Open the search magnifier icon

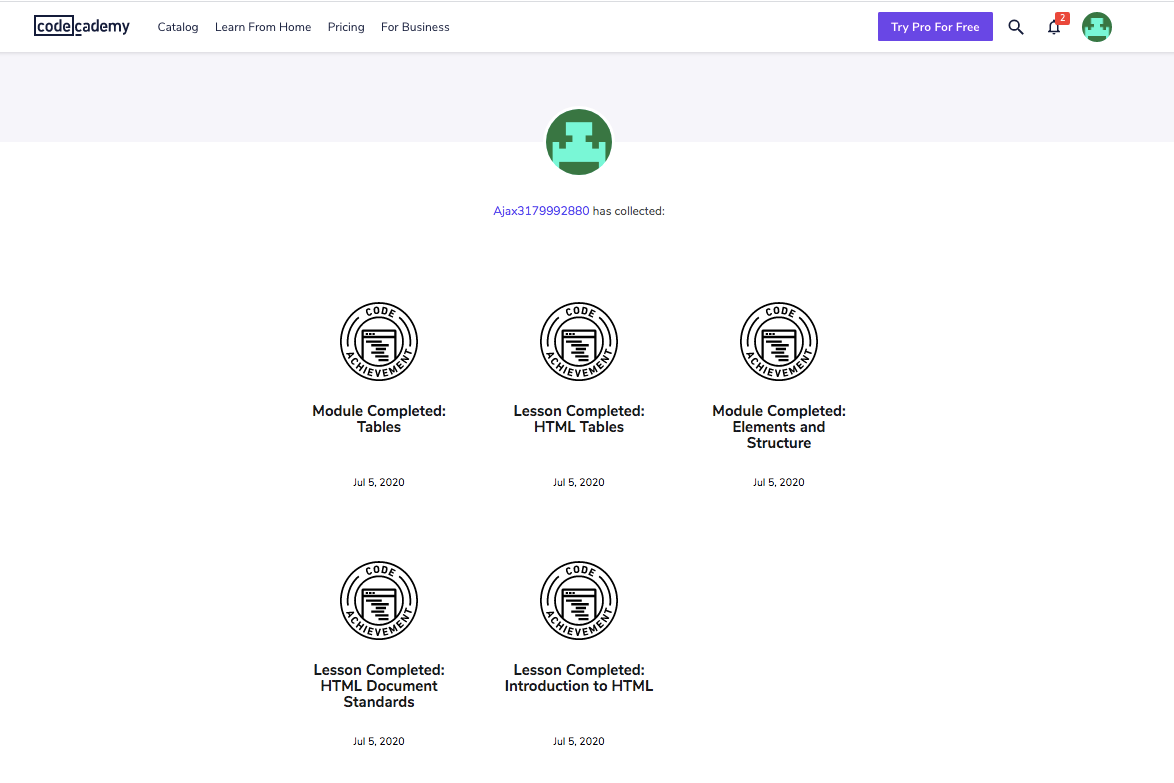pos(1016,27)
